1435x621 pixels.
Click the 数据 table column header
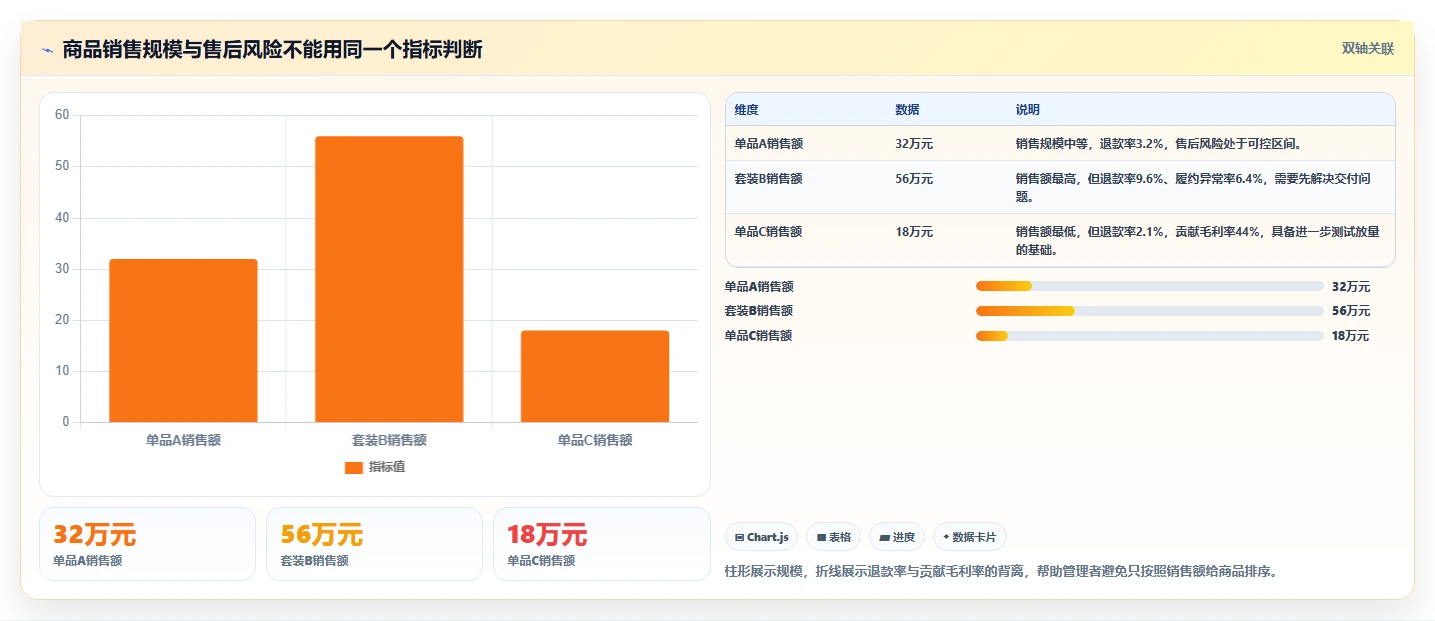point(907,110)
